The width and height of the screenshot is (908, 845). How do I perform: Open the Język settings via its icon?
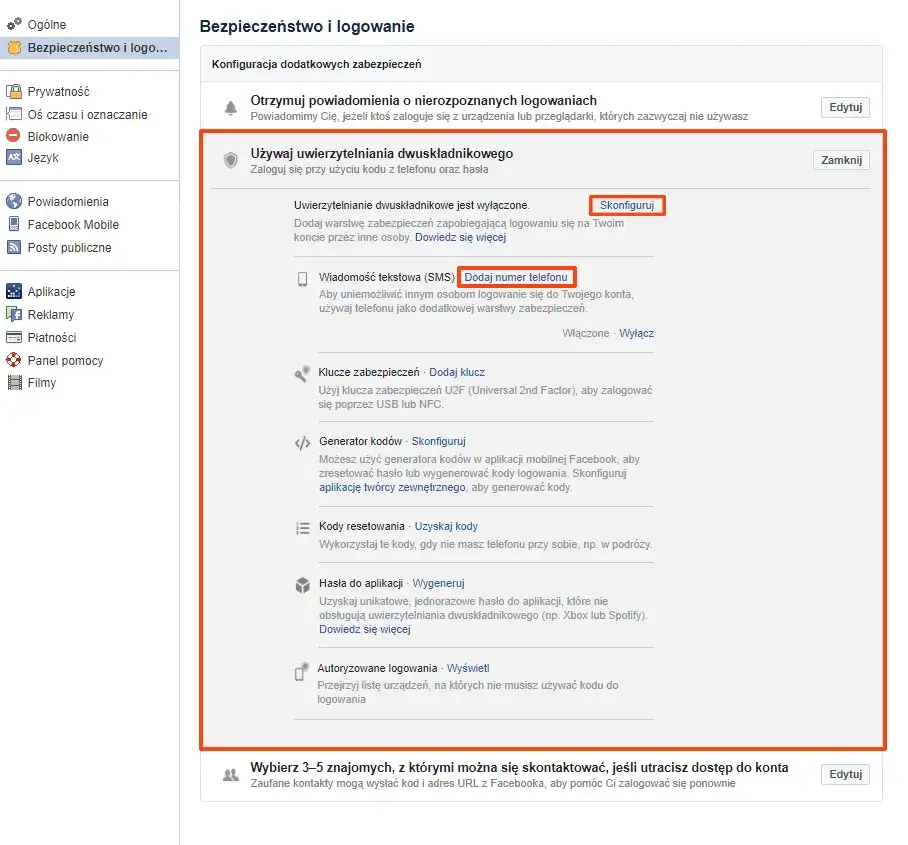click(13, 157)
